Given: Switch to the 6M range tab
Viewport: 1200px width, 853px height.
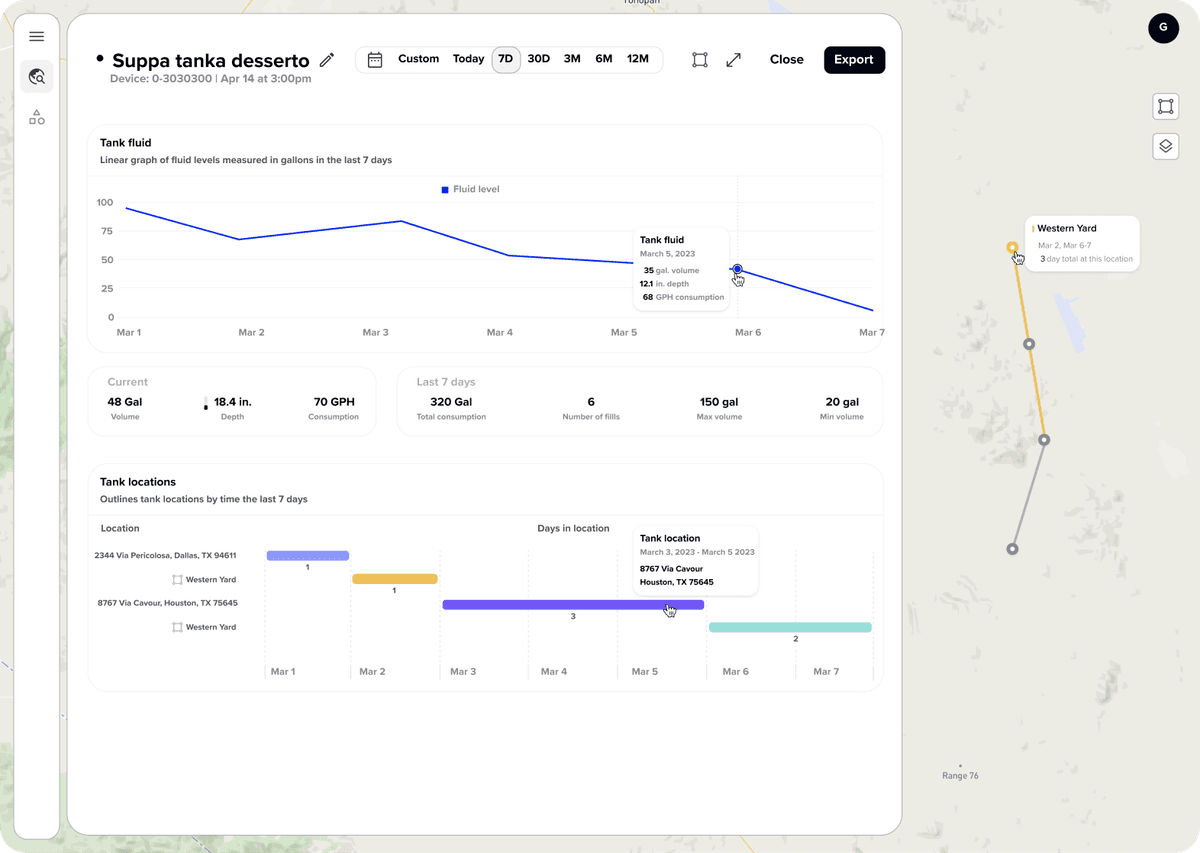Looking at the screenshot, I should (x=603, y=59).
